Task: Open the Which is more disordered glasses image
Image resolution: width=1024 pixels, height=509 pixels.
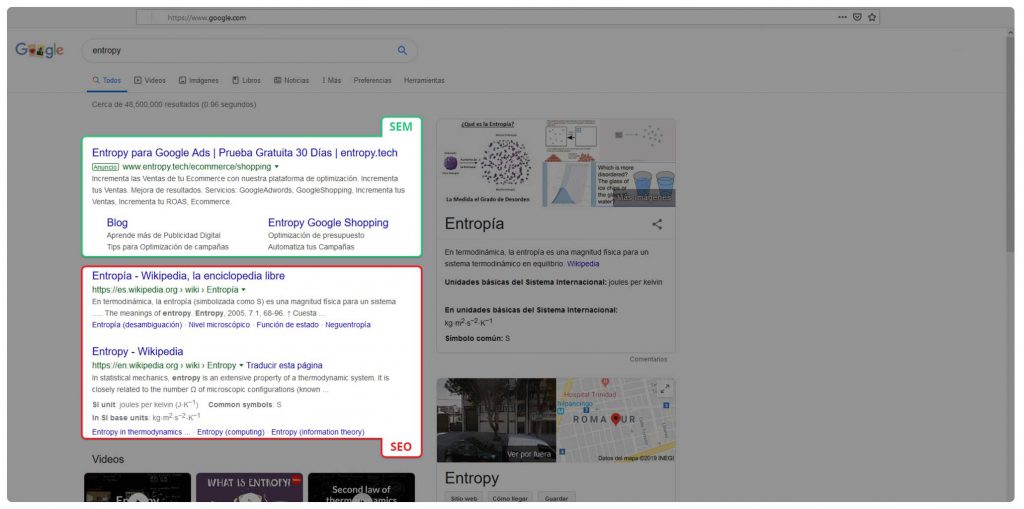Action: tap(635, 185)
